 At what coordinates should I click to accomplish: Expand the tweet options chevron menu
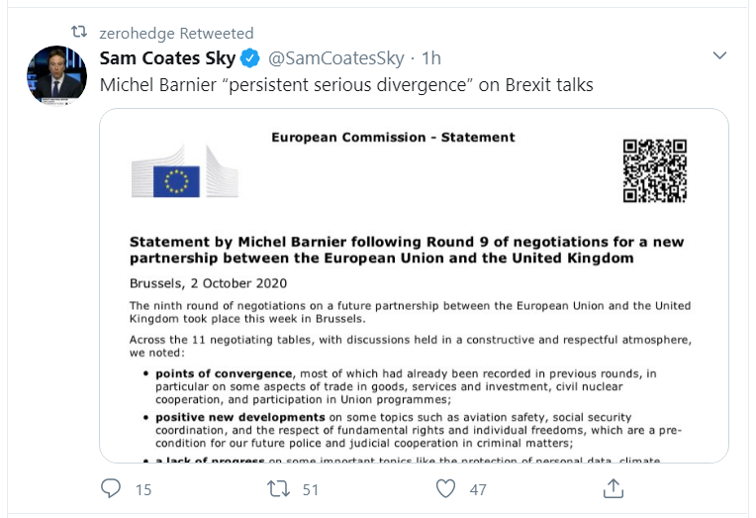click(719, 56)
